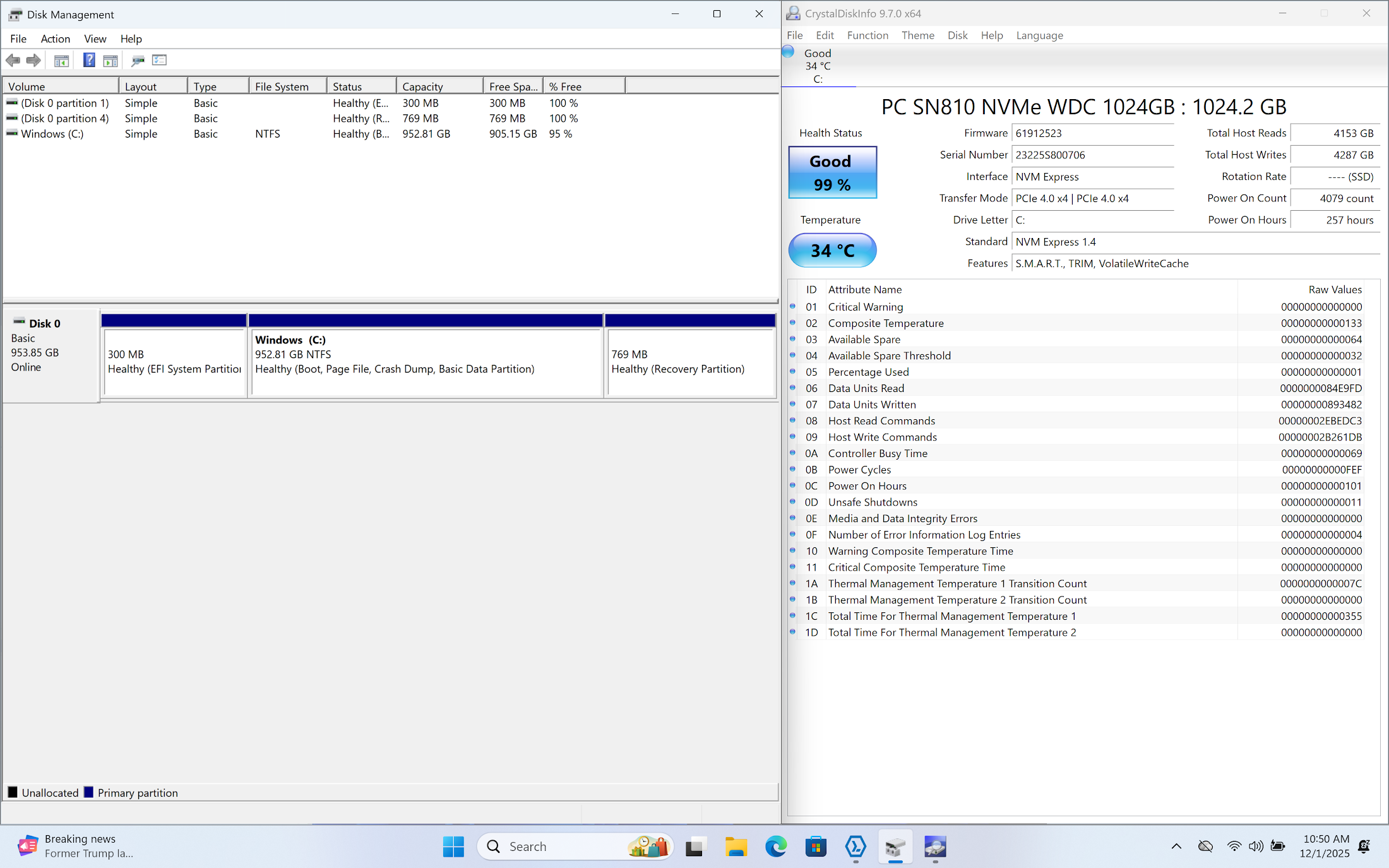Open the Theme menu in CrystalDiskInfo

[x=917, y=35]
